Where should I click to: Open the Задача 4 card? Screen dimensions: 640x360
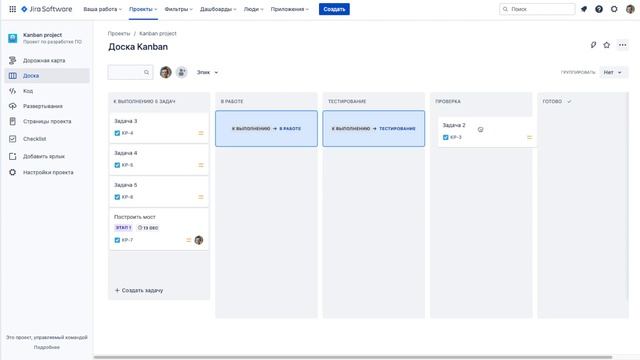pyautogui.click(x=159, y=160)
